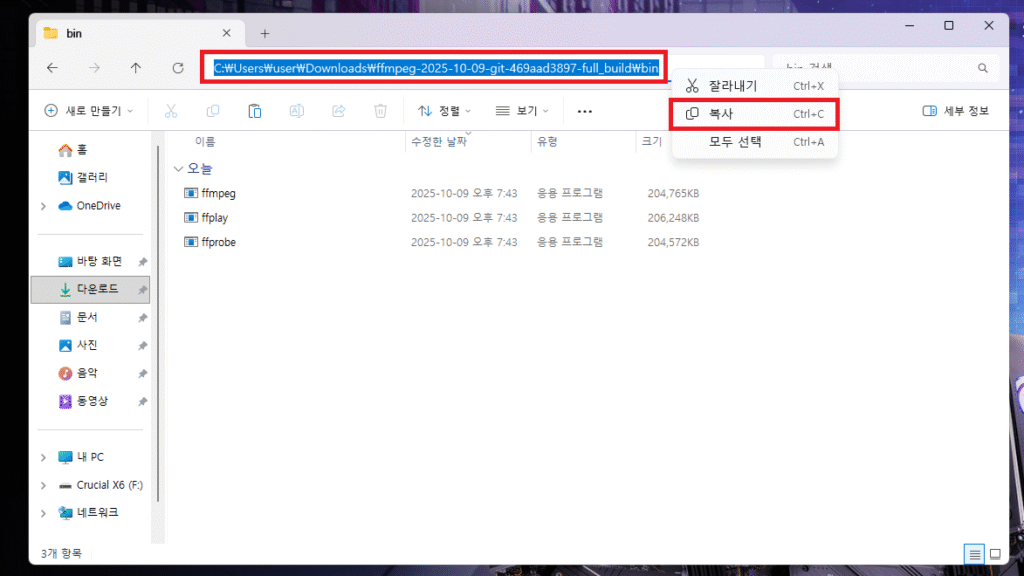1024x576 pixels.
Task: Click the Delete trash can icon
Action: coord(380,111)
